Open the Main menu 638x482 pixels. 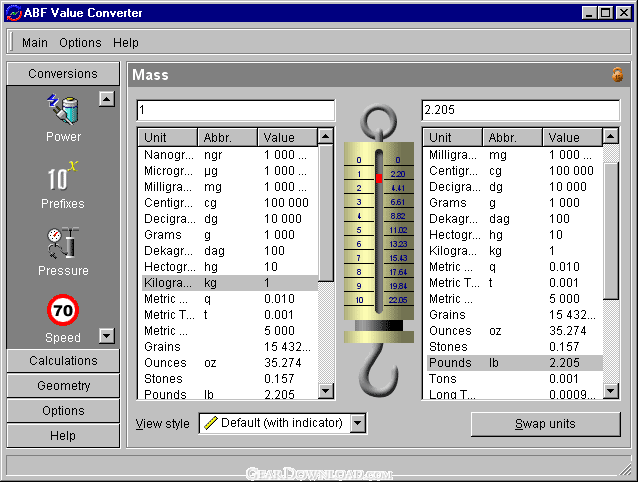coord(35,43)
